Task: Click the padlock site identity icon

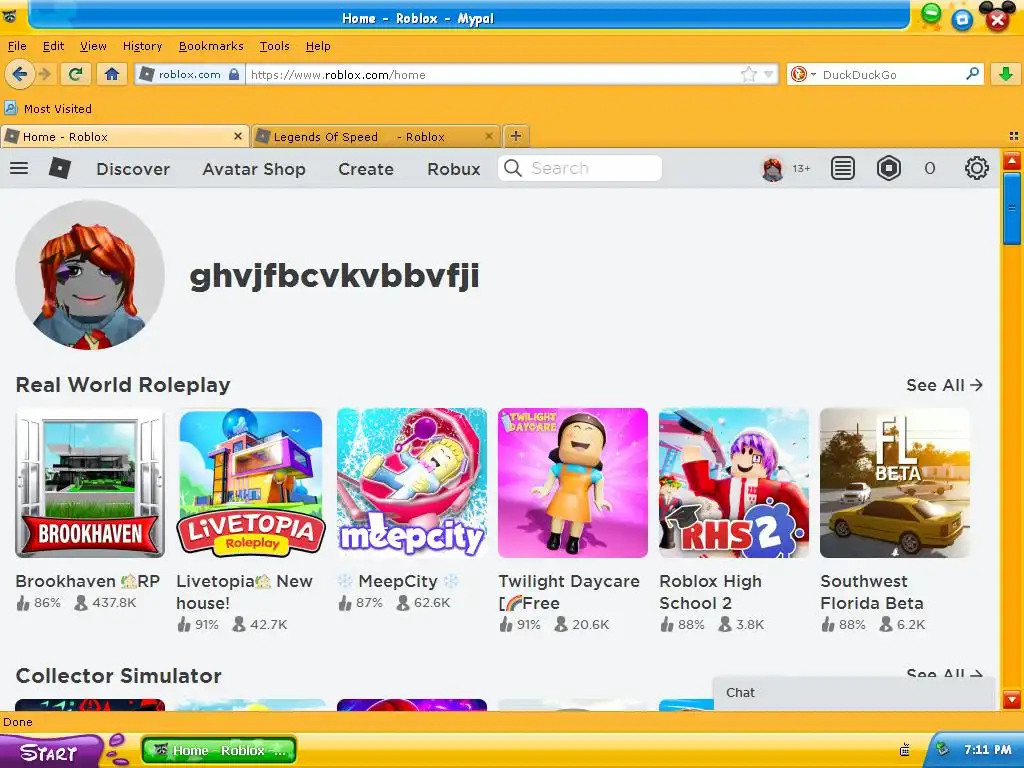Action: click(x=234, y=74)
